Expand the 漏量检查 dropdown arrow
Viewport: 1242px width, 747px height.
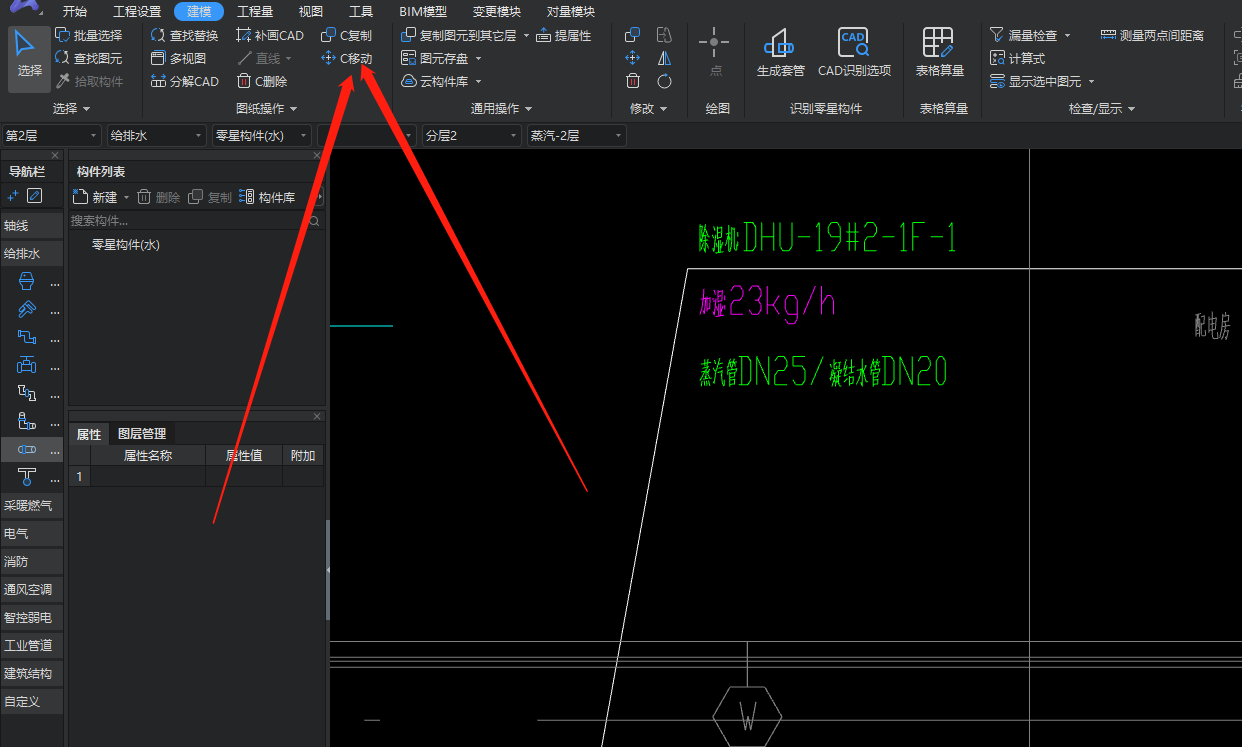(1068, 36)
